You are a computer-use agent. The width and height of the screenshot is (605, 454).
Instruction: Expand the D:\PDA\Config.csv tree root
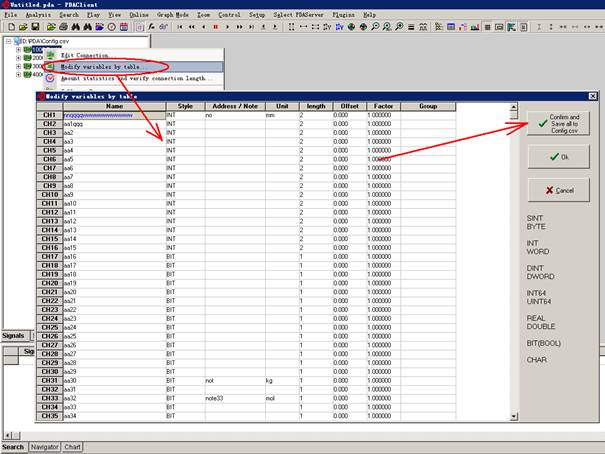8,41
